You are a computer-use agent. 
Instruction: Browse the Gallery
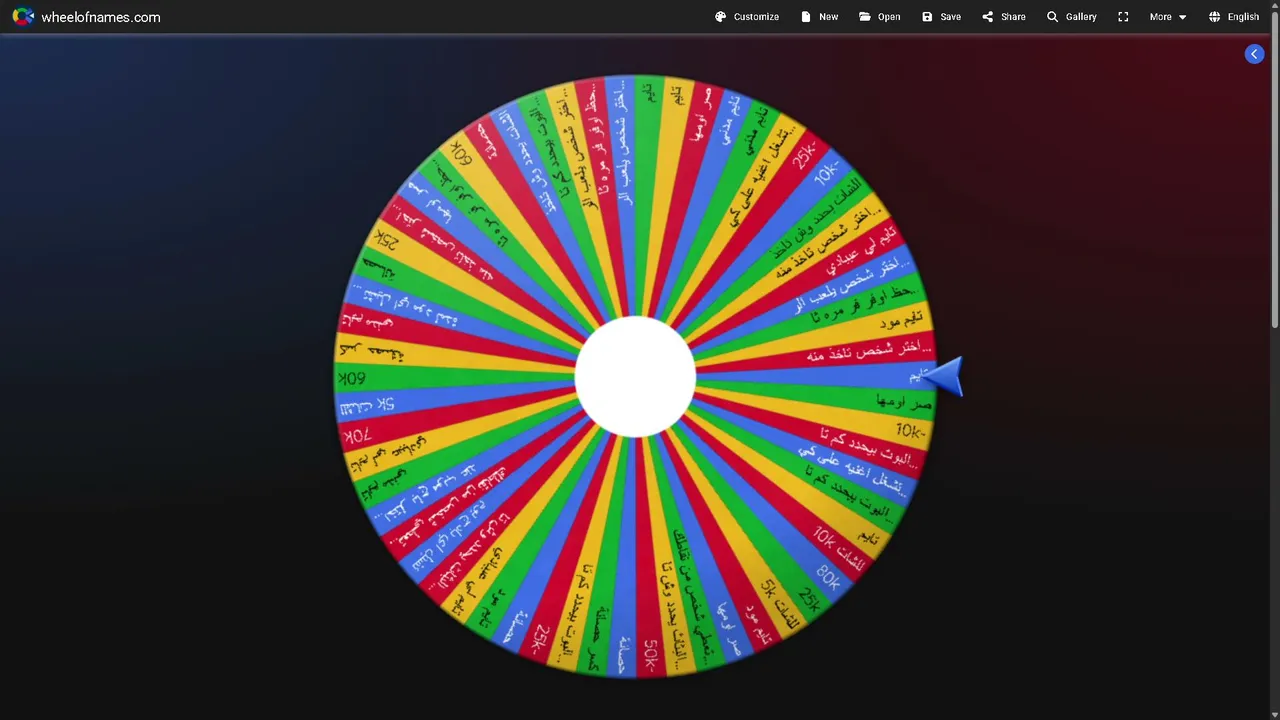tap(1071, 17)
